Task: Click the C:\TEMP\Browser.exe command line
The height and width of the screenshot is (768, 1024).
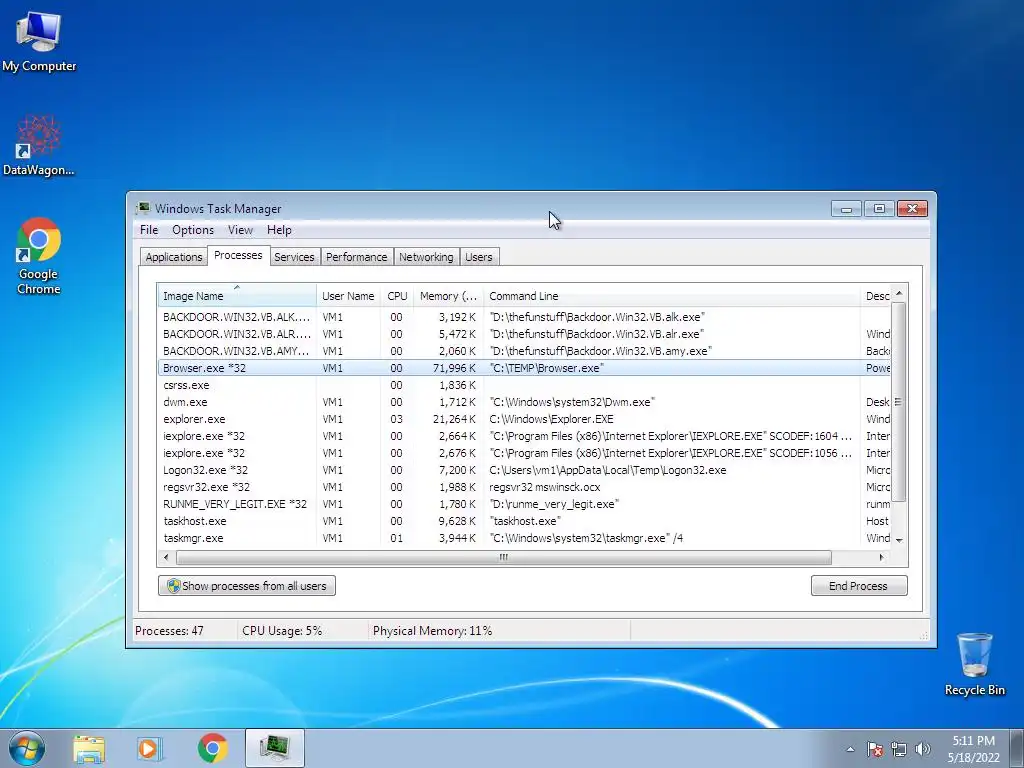Action: [x=547, y=368]
